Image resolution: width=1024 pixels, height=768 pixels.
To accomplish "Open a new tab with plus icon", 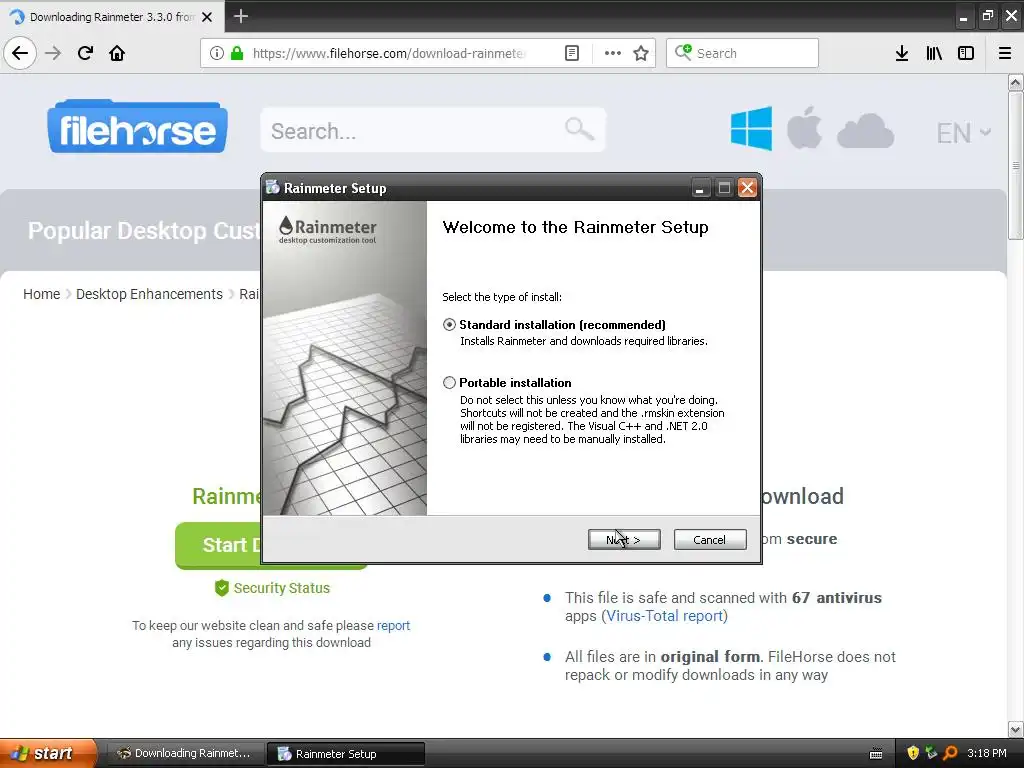I will click(241, 16).
